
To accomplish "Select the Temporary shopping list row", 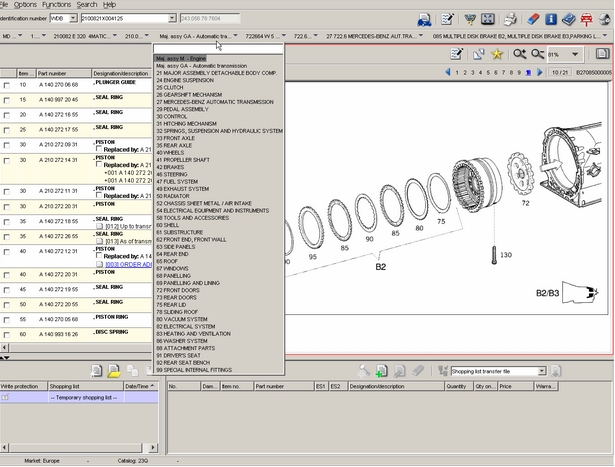I will [x=79, y=398].
